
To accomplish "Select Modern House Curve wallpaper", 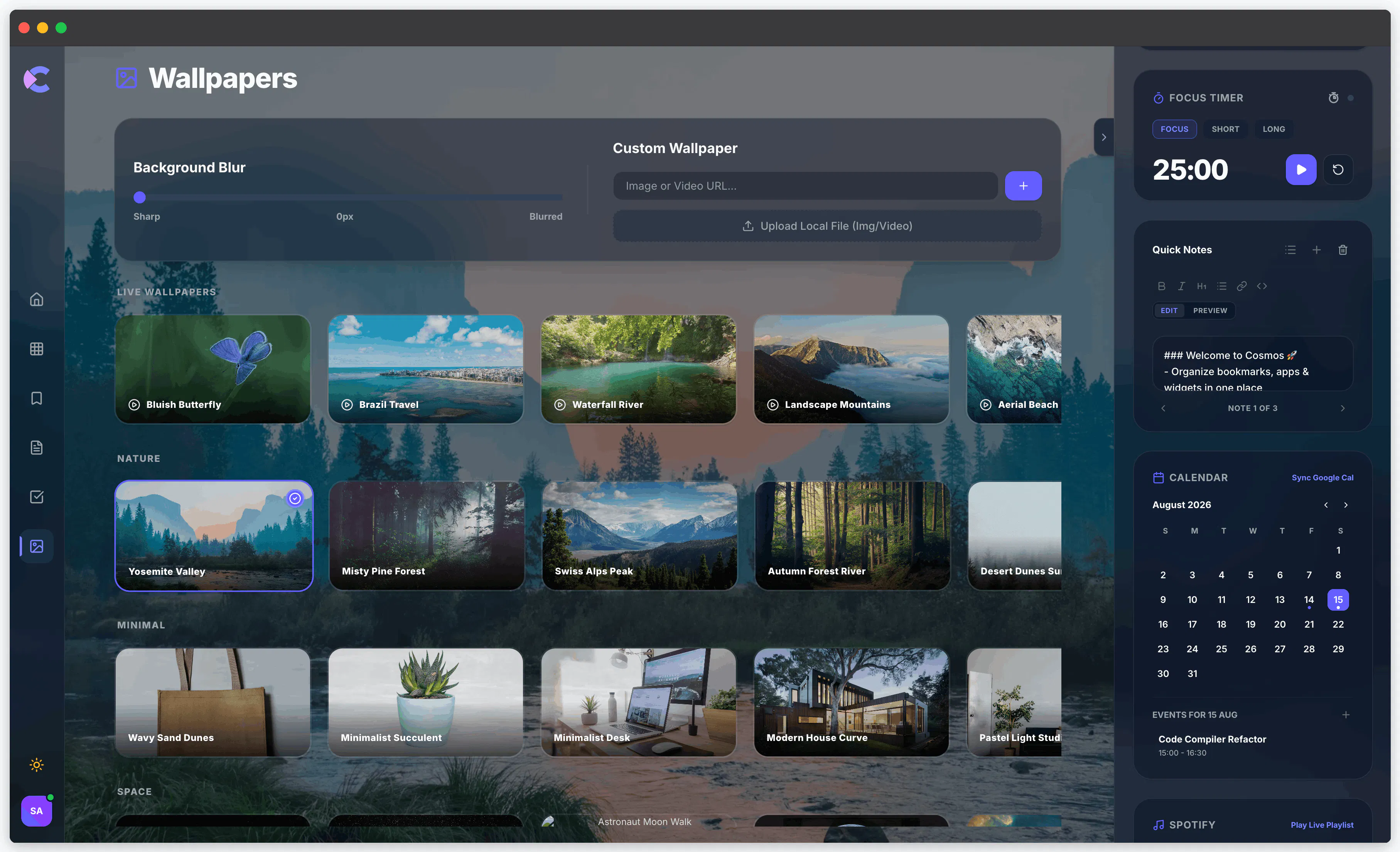I will pyautogui.click(x=851, y=702).
